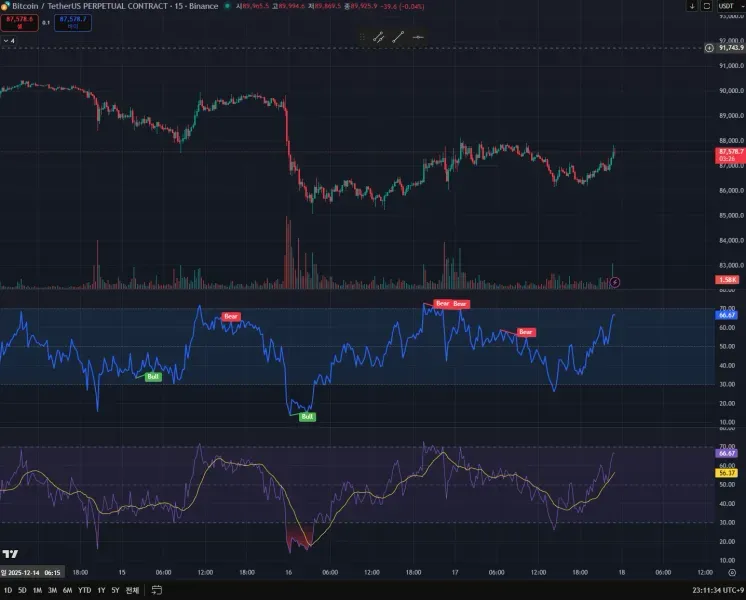
Task: Click the TradingView logo
Action: point(10,554)
